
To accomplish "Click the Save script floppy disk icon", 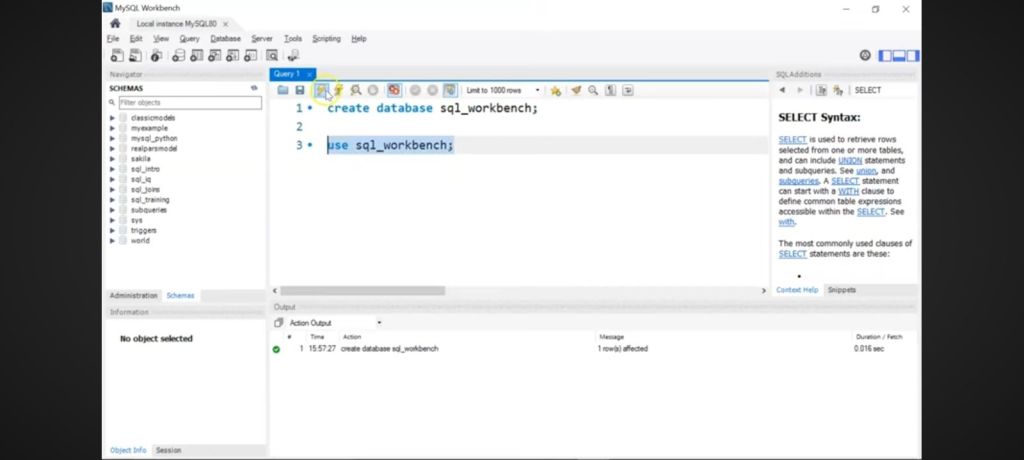I will (x=299, y=90).
